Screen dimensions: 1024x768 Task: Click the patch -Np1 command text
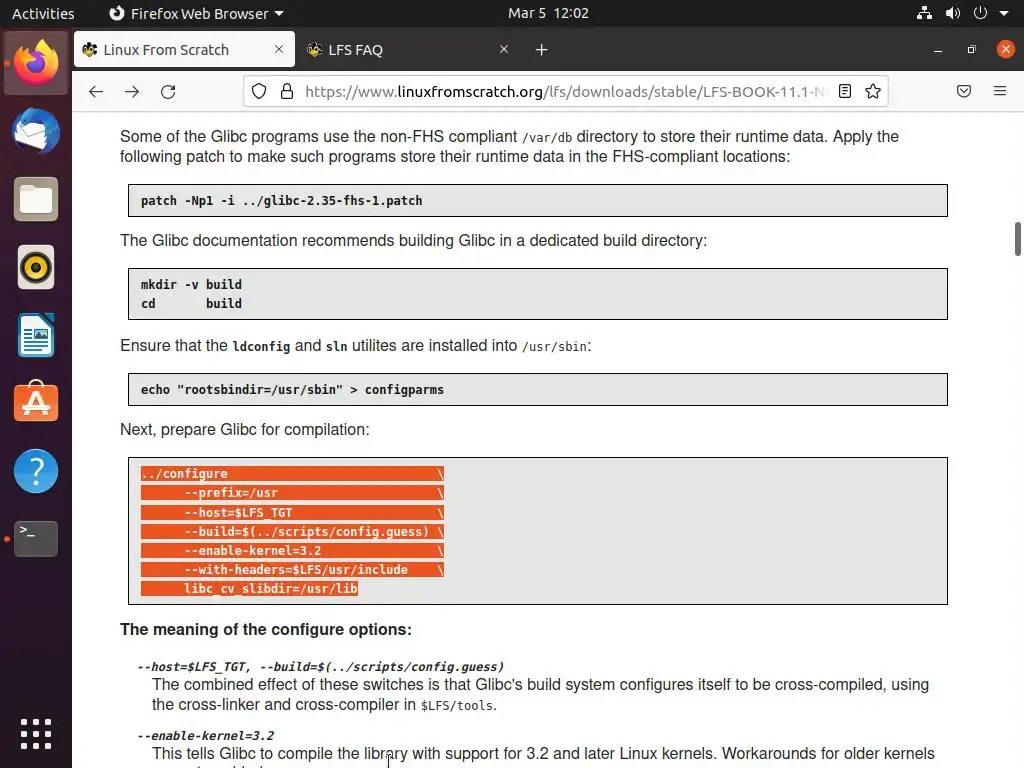[281, 200]
